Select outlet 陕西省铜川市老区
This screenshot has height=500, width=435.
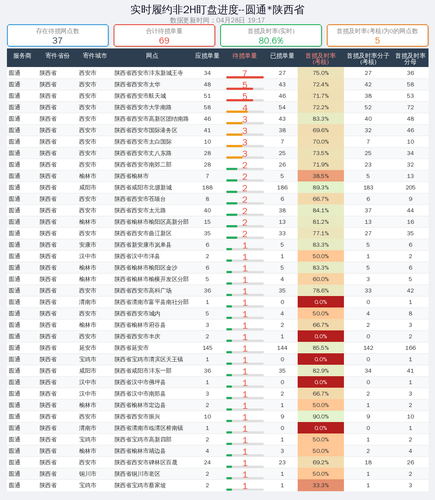(x=137, y=474)
